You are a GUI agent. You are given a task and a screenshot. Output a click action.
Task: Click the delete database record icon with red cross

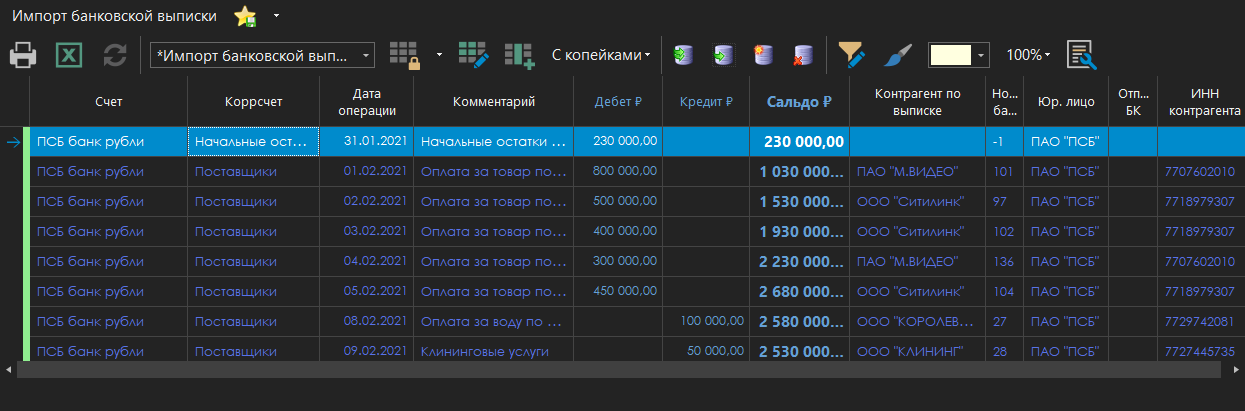tap(803, 55)
